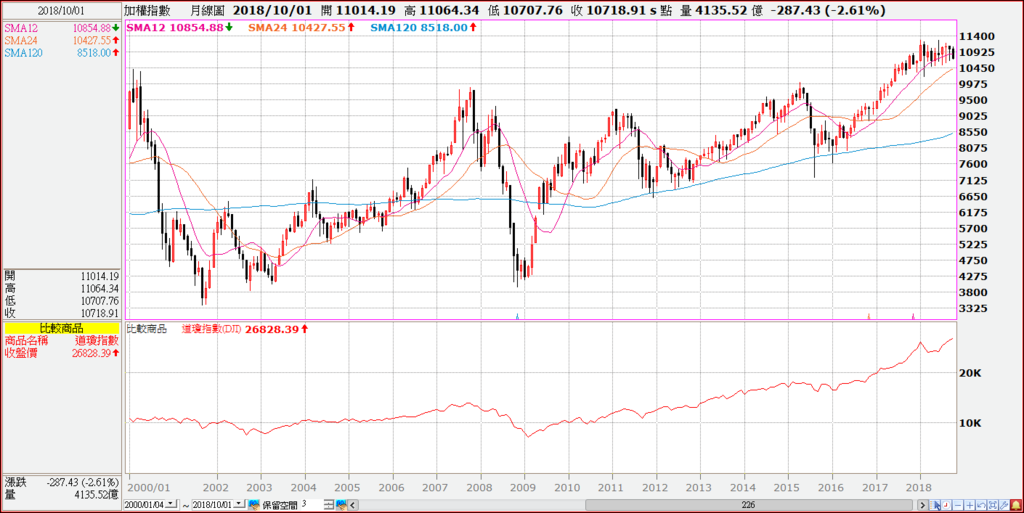This screenshot has width=1024, height=513.
Task: Click icon left of 保留空間 label
Action: pyautogui.click(x=254, y=505)
